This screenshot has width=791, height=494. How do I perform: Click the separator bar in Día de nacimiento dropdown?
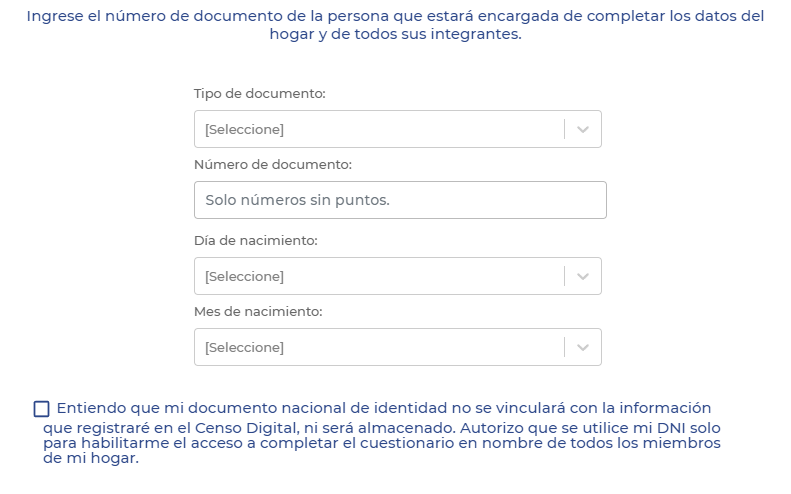[564, 276]
